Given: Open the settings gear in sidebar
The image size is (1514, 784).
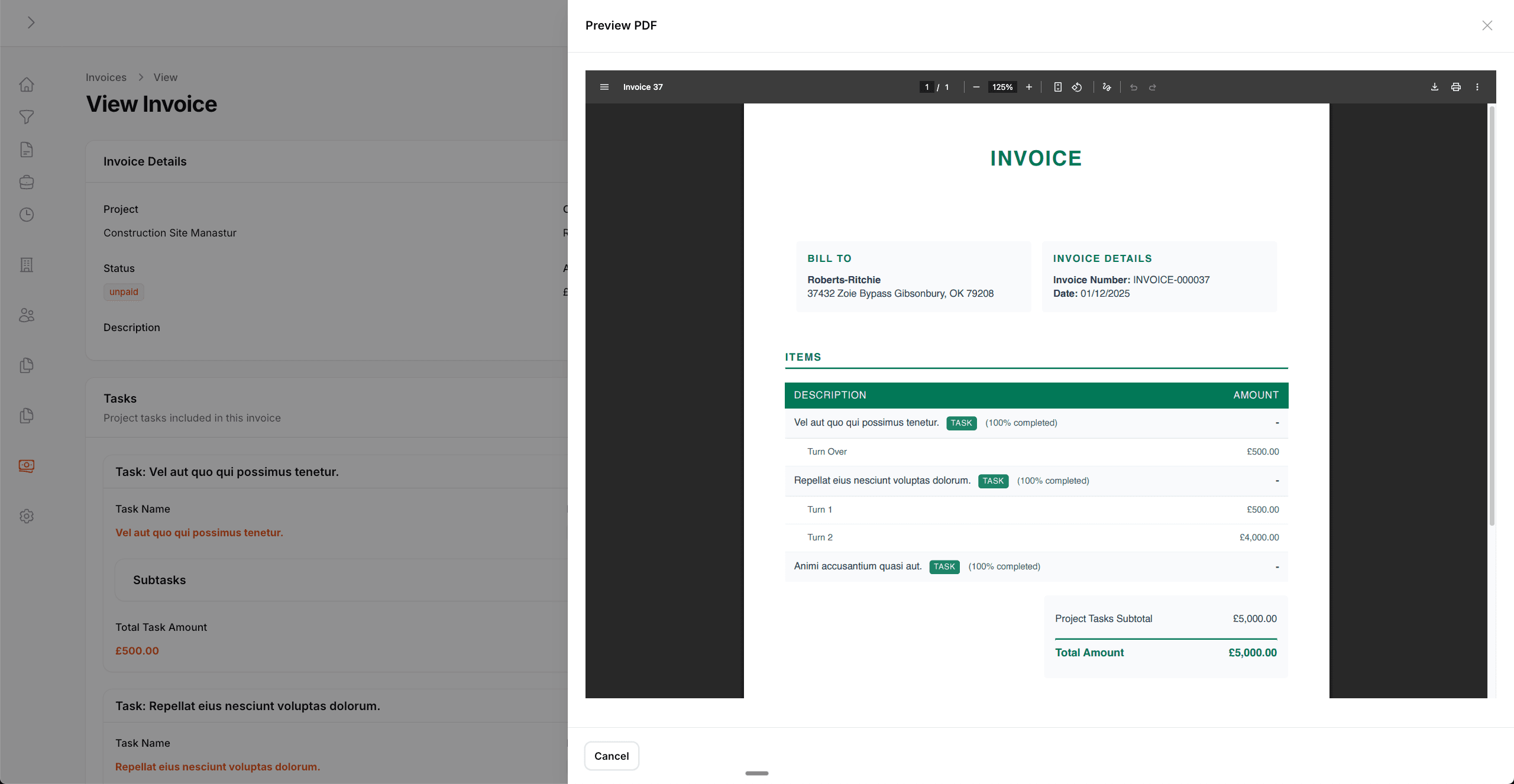Looking at the screenshot, I should tap(27, 516).
